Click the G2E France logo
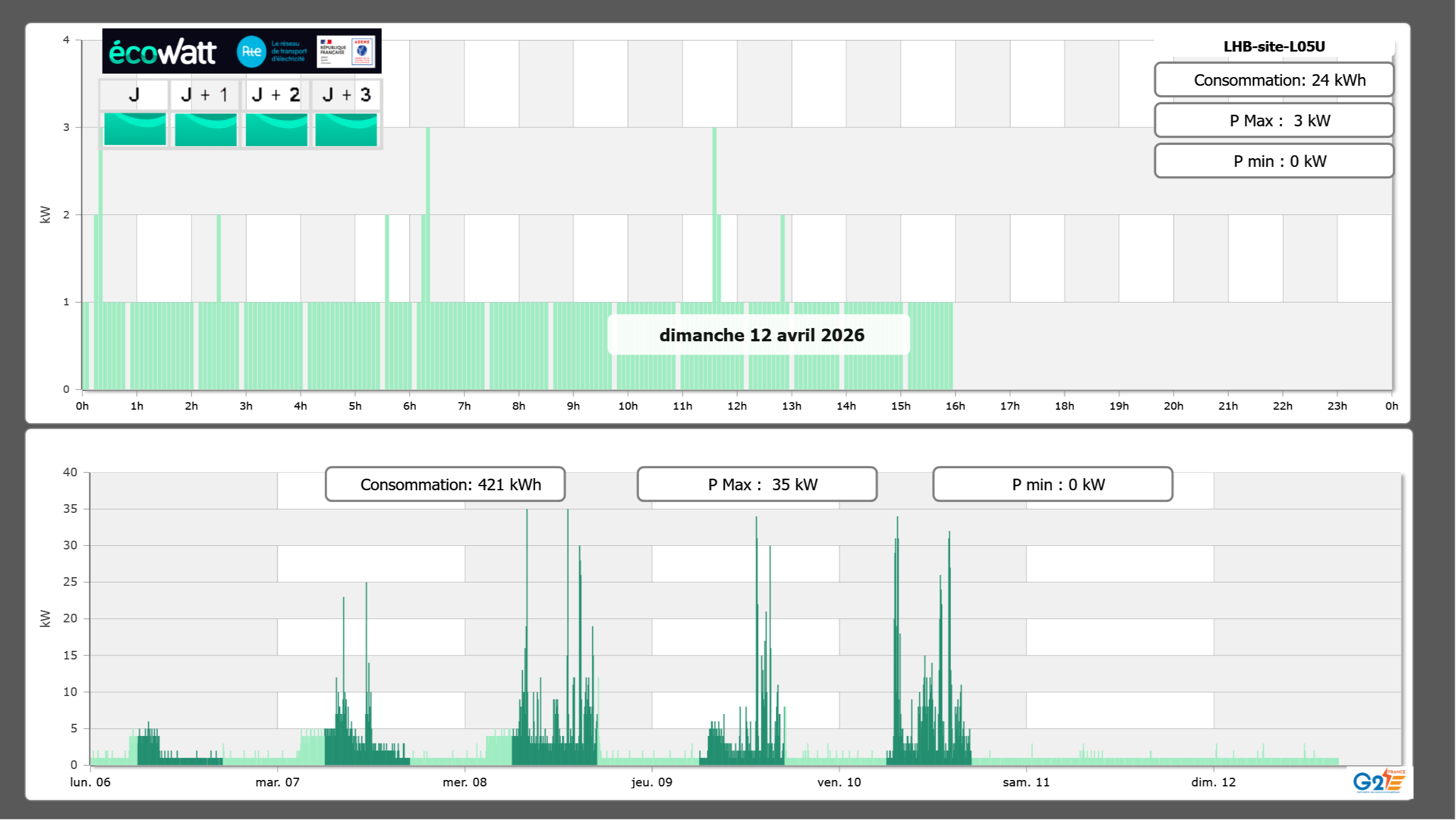This screenshot has height=820, width=1456. (x=1379, y=781)
